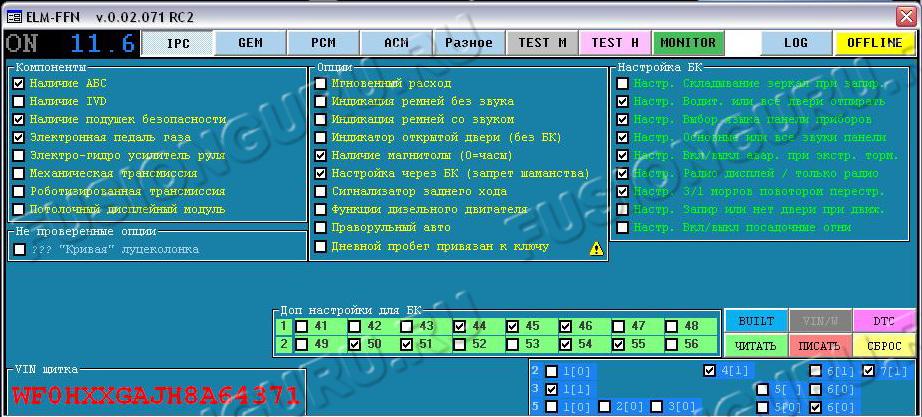This screenshot has width=922, height=417.
Task: Enable Настр. Вкл/выкл посадочные огни
Action: (x=623, y=228)
